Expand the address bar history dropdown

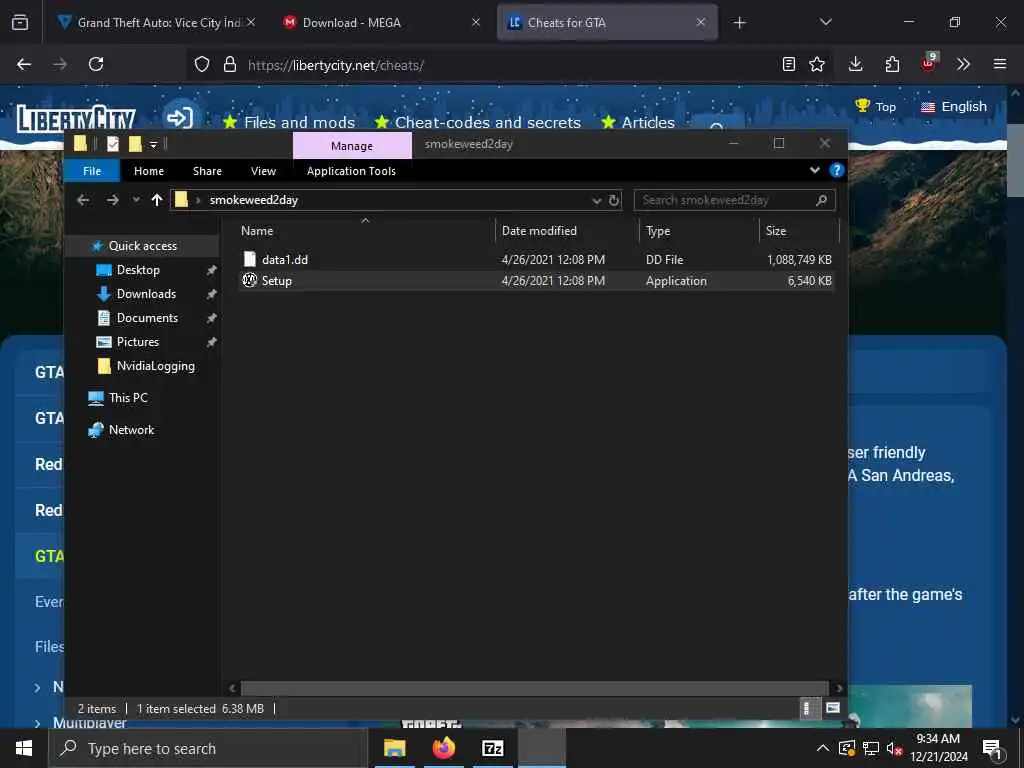[x=596, y=200]
